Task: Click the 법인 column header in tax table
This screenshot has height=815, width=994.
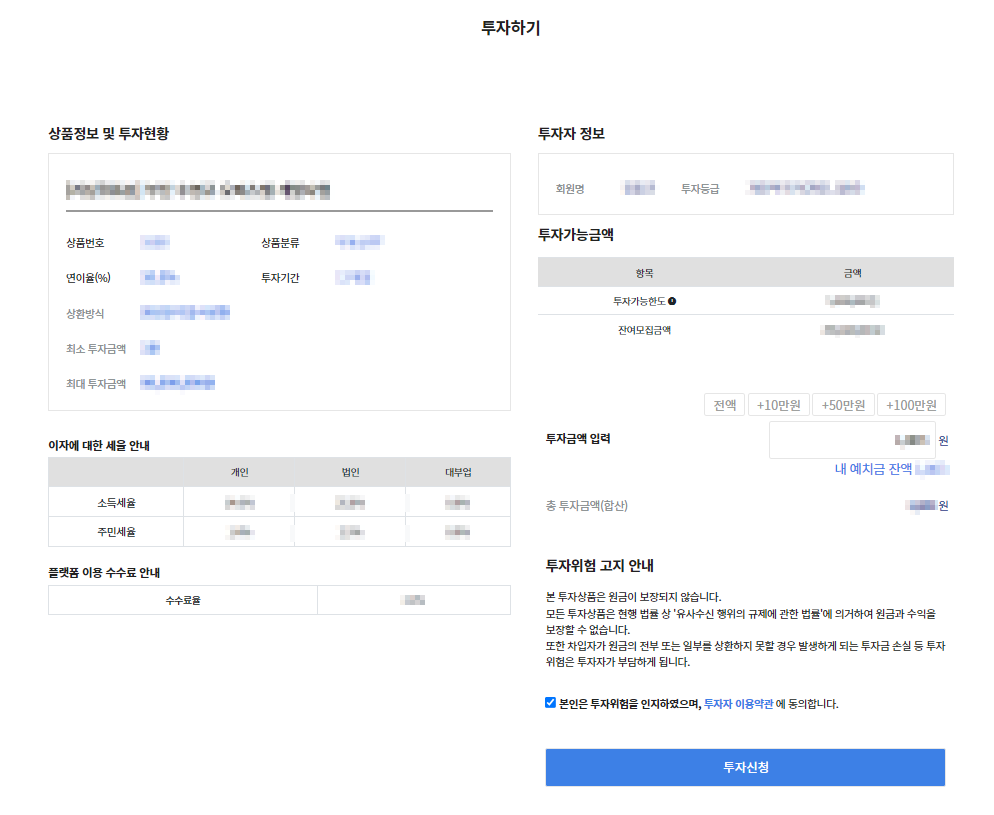Action: click(349, 473)
